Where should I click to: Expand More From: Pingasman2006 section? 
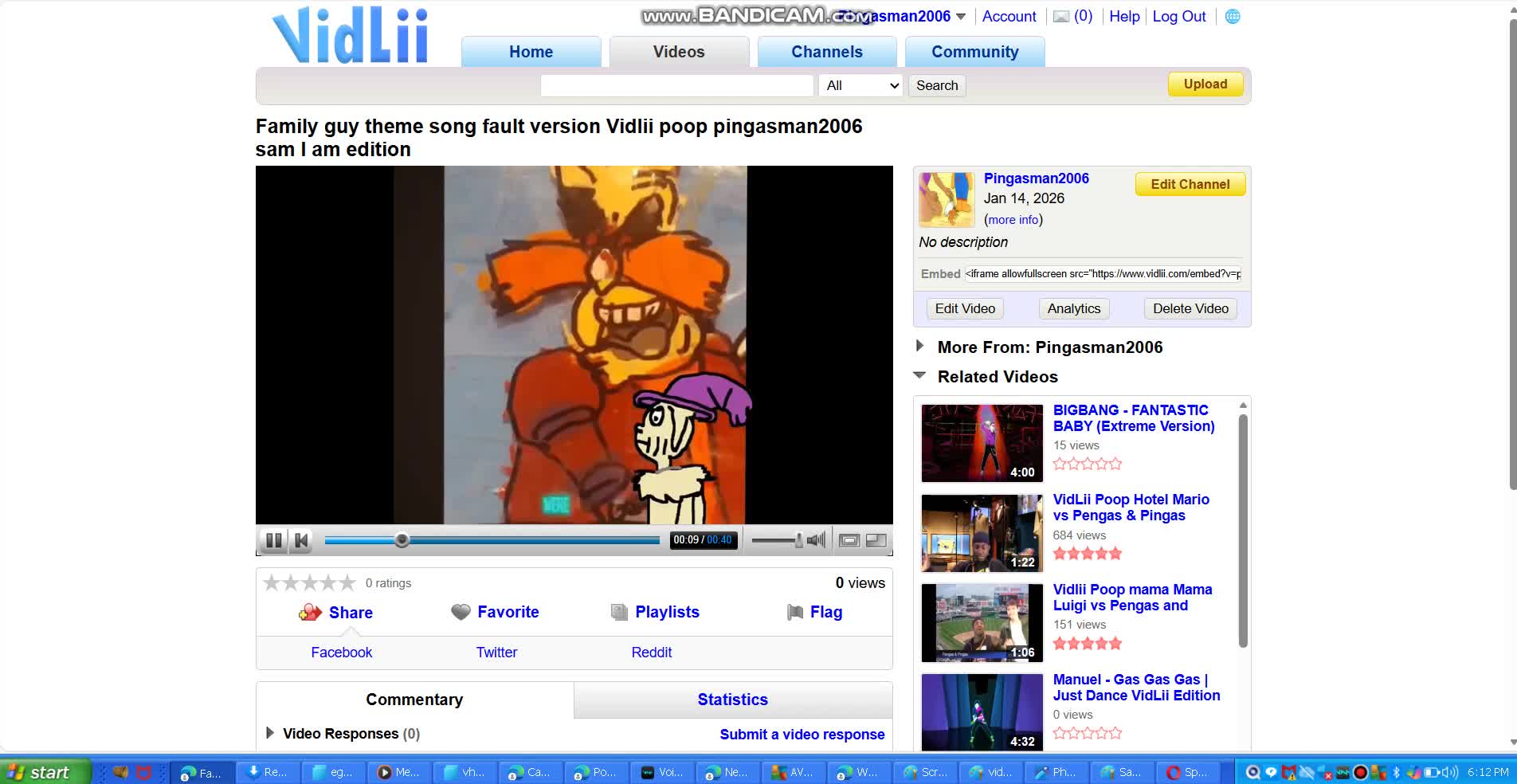pos(919,346)
